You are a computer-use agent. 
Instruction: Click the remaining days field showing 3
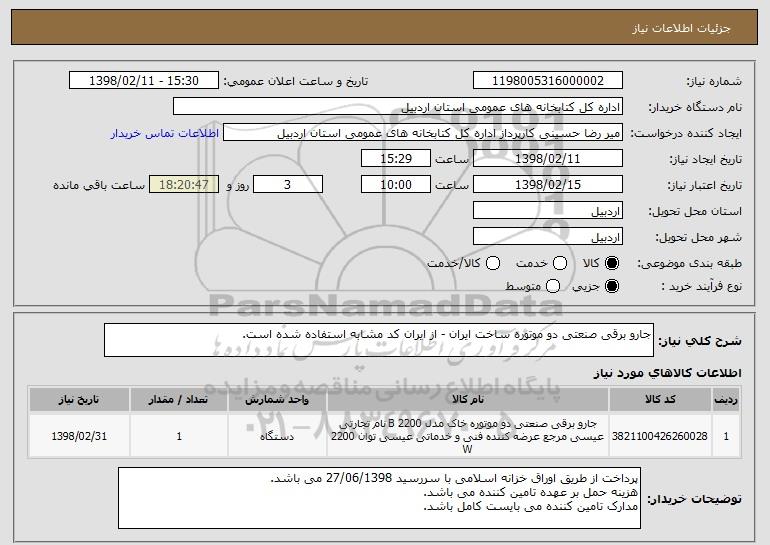(288, 185)
